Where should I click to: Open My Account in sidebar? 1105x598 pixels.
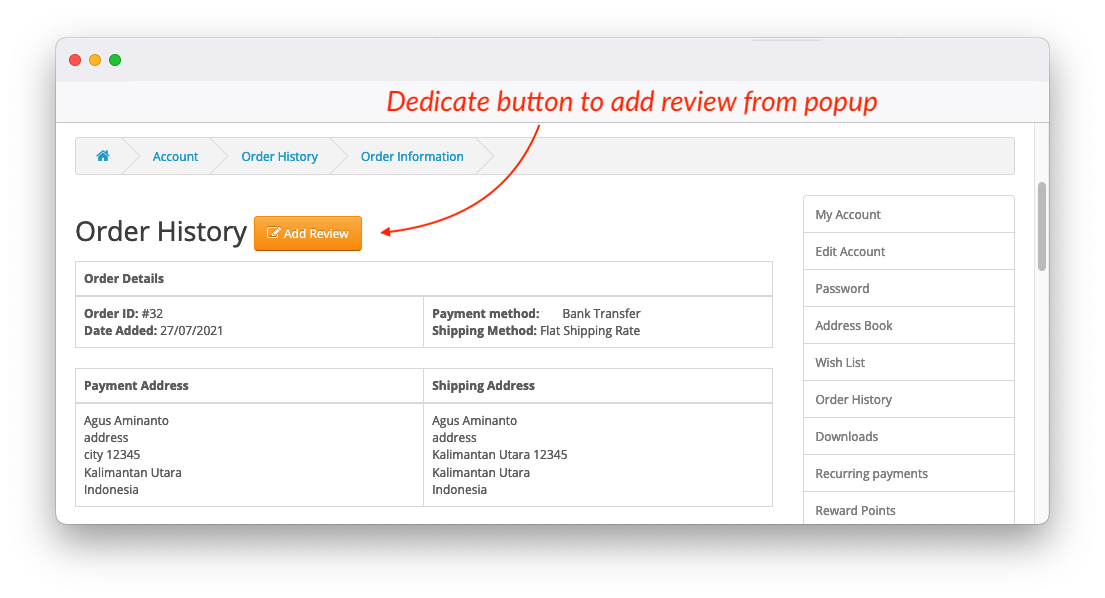tap(848, 214)
